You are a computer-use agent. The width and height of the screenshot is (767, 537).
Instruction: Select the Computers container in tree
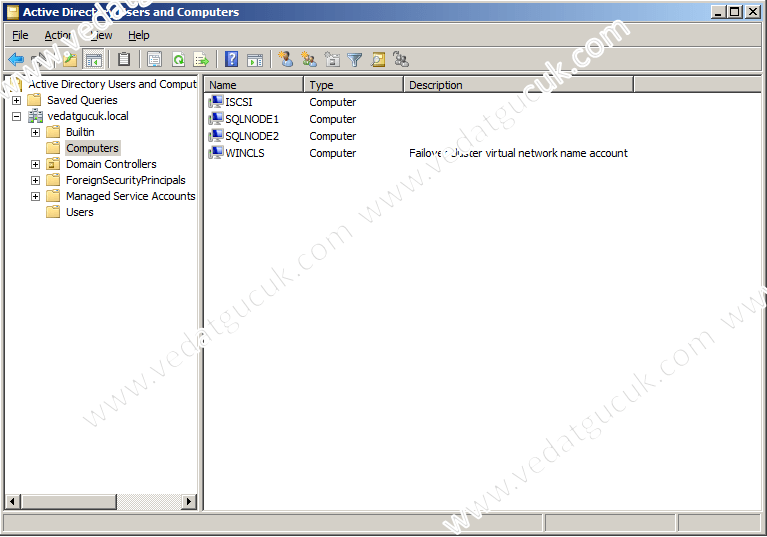click(92, 148)
